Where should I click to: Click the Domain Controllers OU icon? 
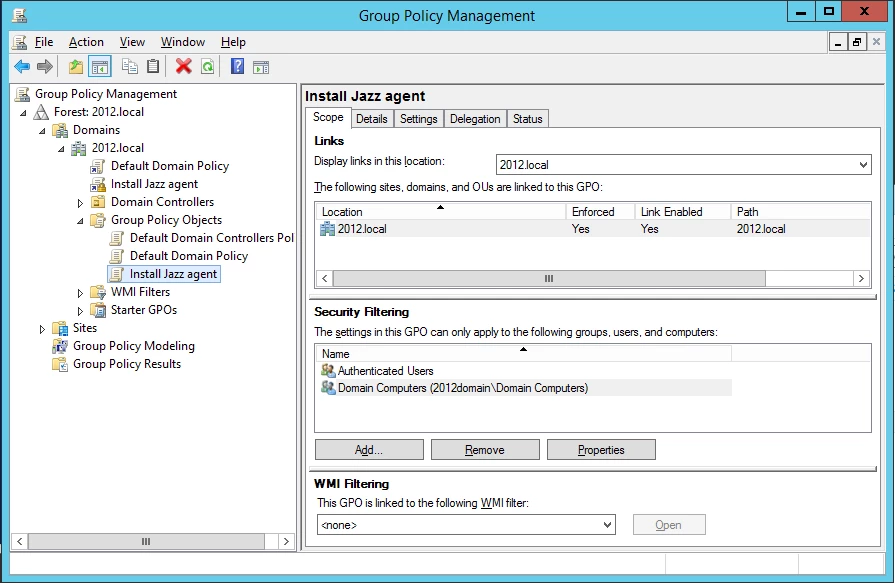point(98,202)
